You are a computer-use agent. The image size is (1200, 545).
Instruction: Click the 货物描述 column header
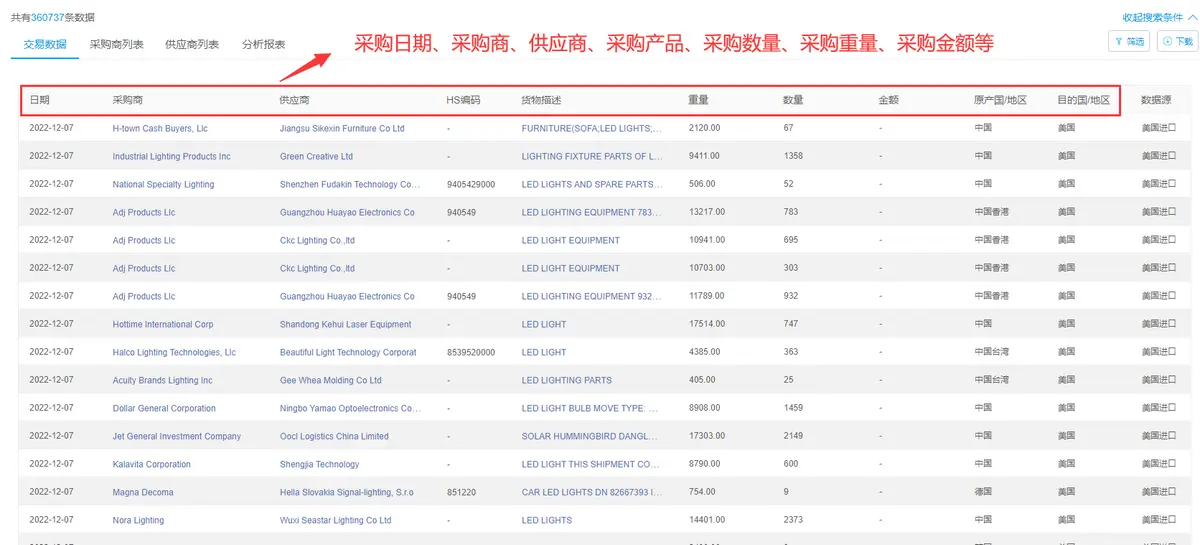[541, 100]
